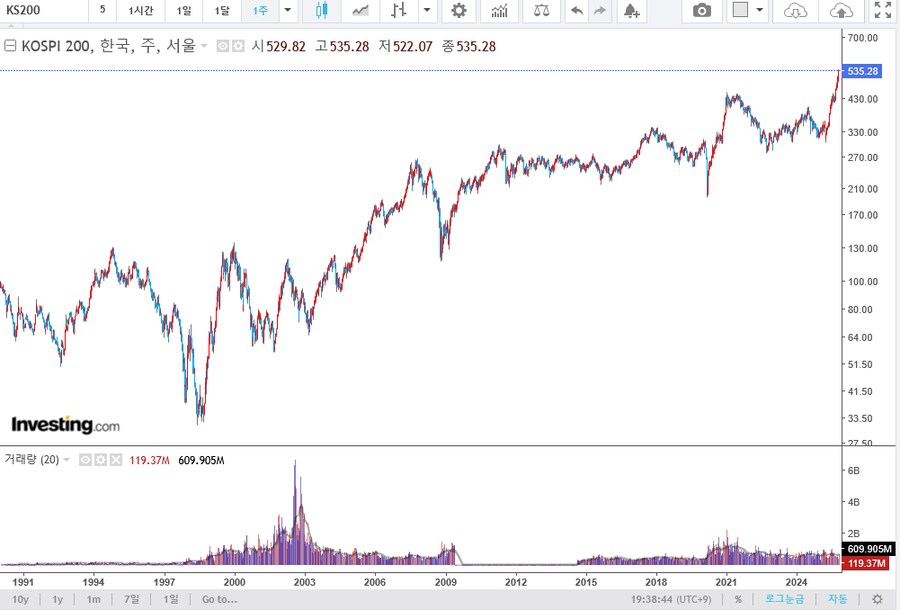Take a chart snapshot with camera icon
This screenshot has height=610, width=900.
[702, 10]
